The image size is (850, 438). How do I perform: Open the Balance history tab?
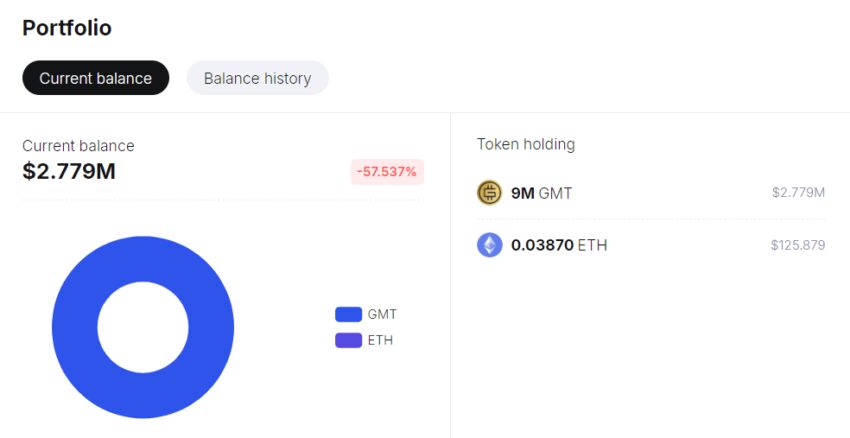257,78
